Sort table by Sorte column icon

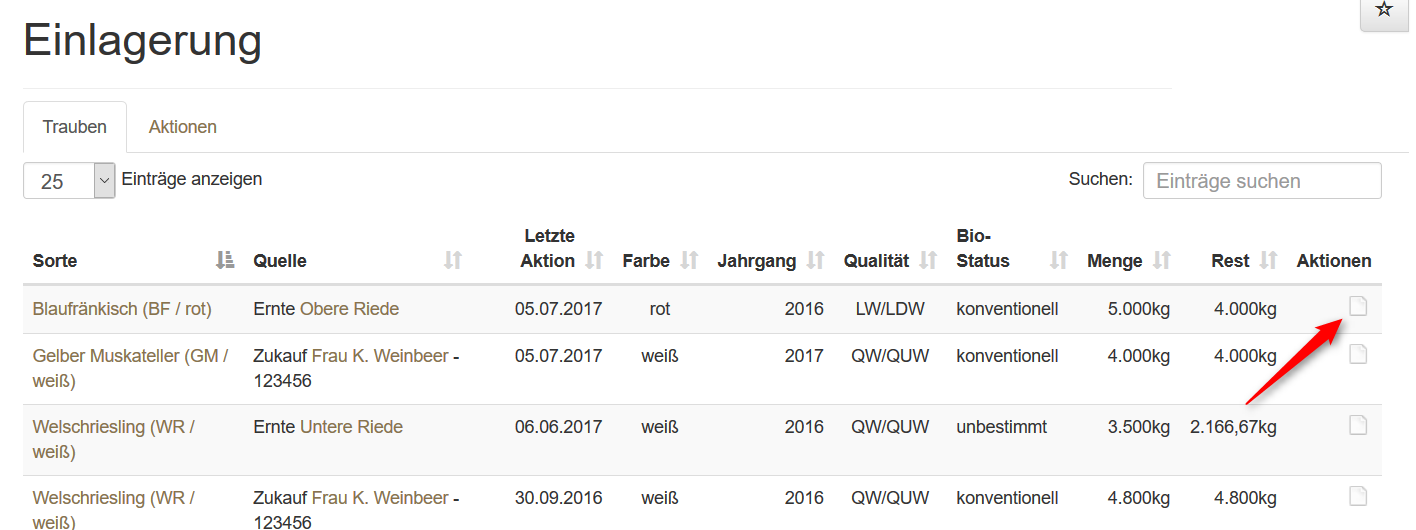(x=225, y=260)
